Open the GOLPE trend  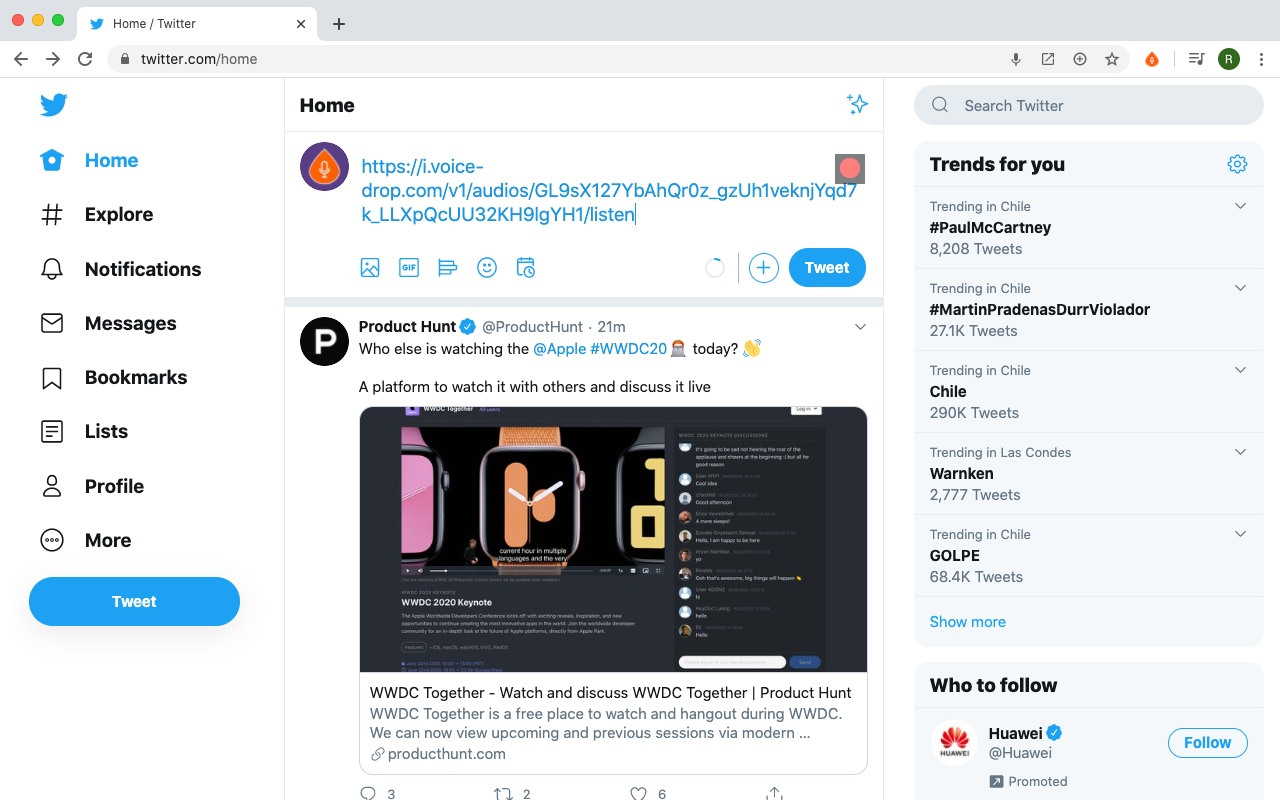coord(954,555)
